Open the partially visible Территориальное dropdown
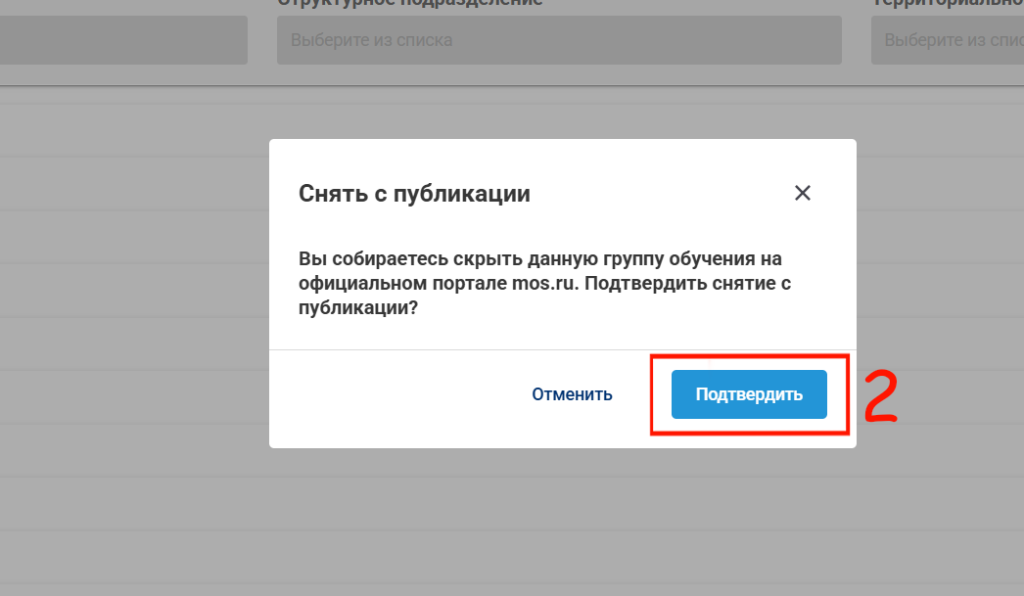 (x=948, y=40)
